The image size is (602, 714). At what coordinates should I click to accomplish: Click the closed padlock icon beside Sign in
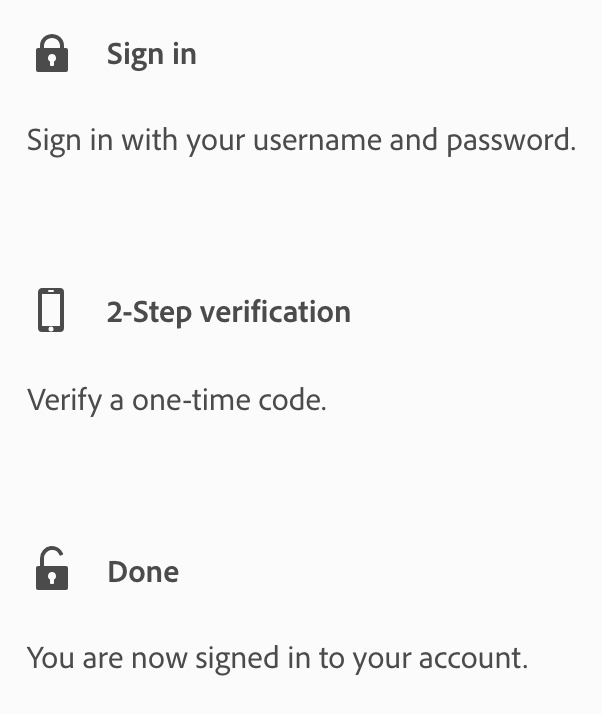pos(52,54)
